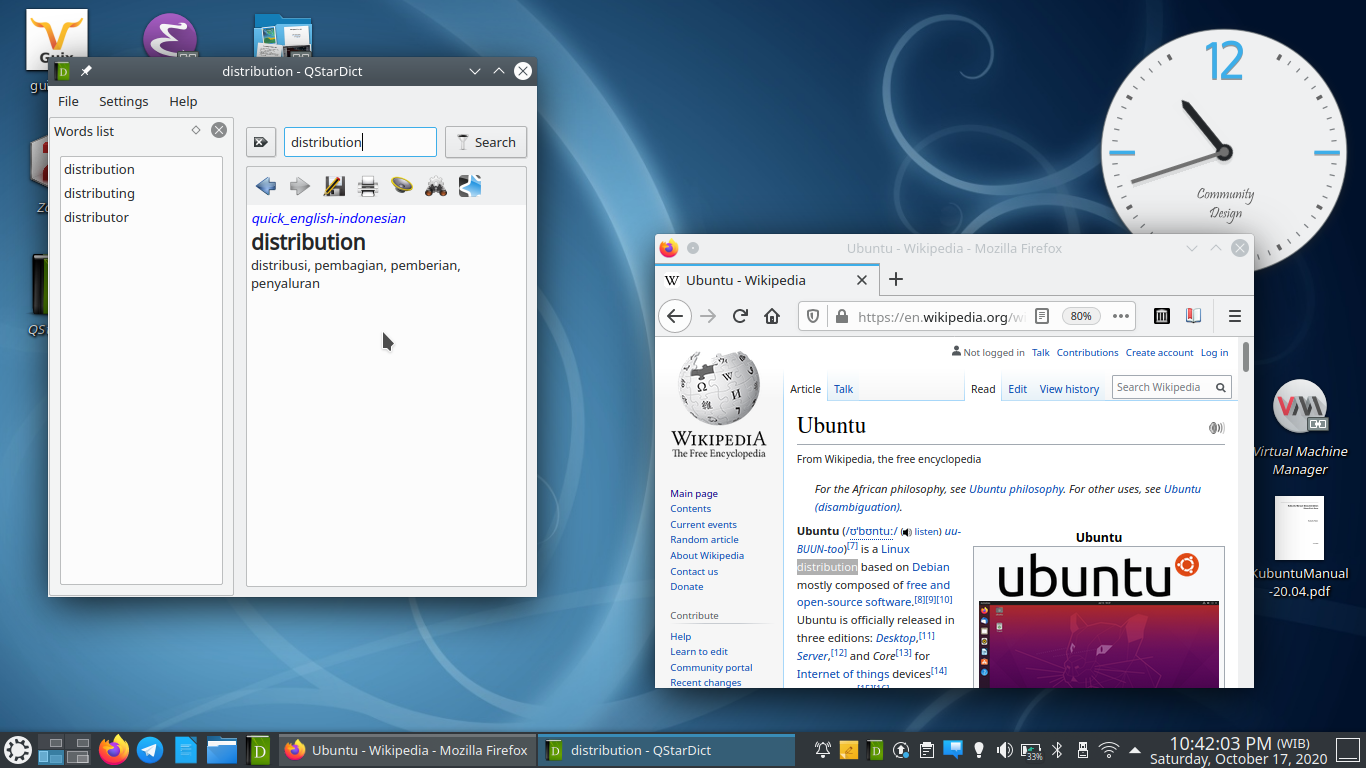Click the QStarDict word search field
1366x768 pixels.
[x=360, y=142]
